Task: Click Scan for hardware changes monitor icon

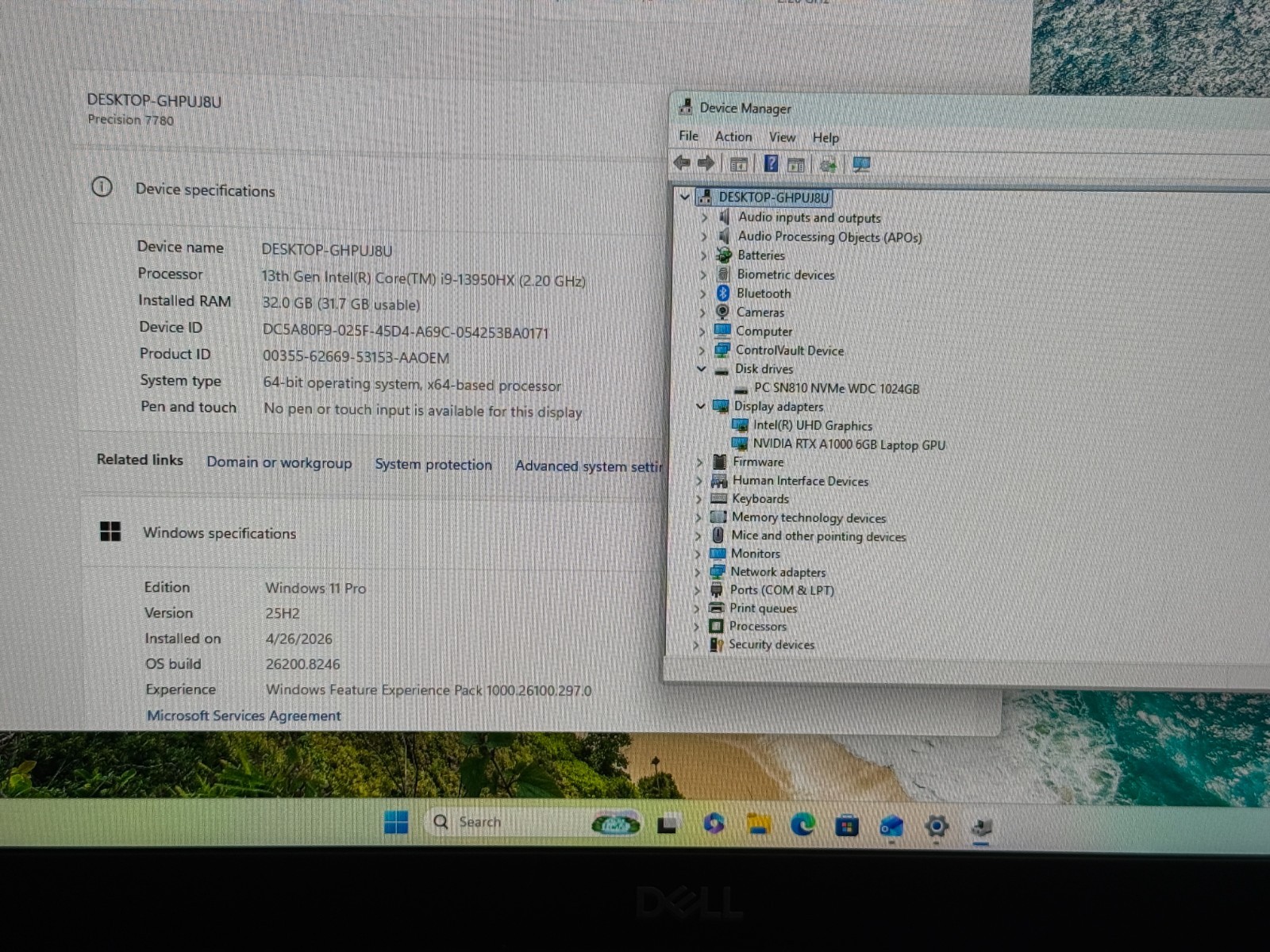Action: [x=861, y=164]
